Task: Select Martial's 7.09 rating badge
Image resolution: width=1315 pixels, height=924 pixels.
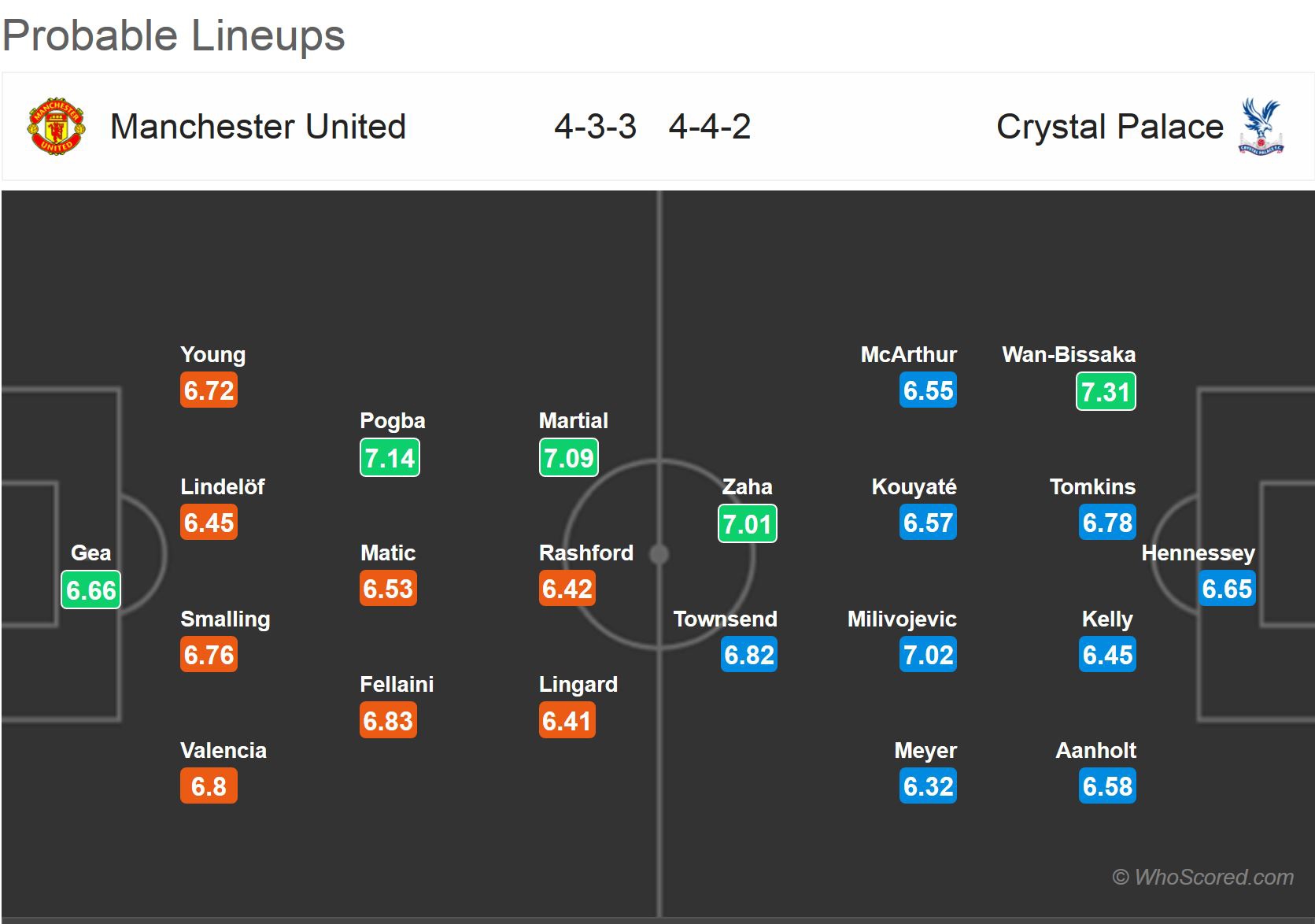Action: [x=568, y=457]
